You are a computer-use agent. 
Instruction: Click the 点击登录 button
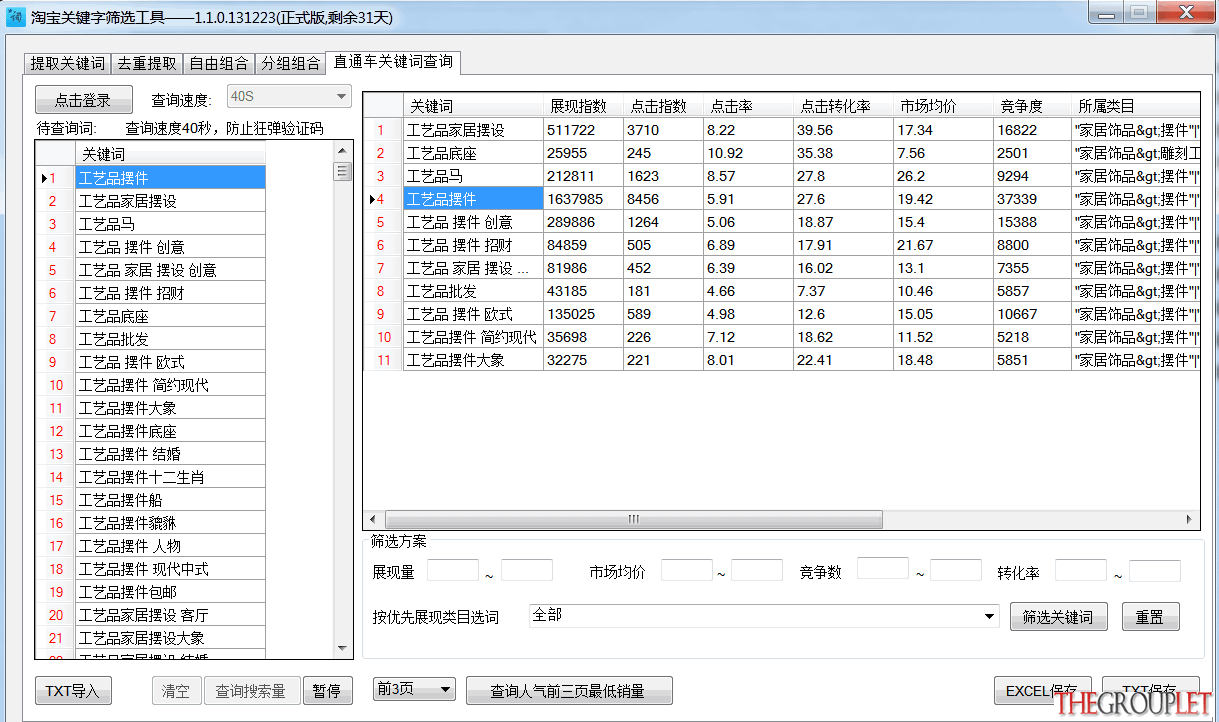point(84,100)
